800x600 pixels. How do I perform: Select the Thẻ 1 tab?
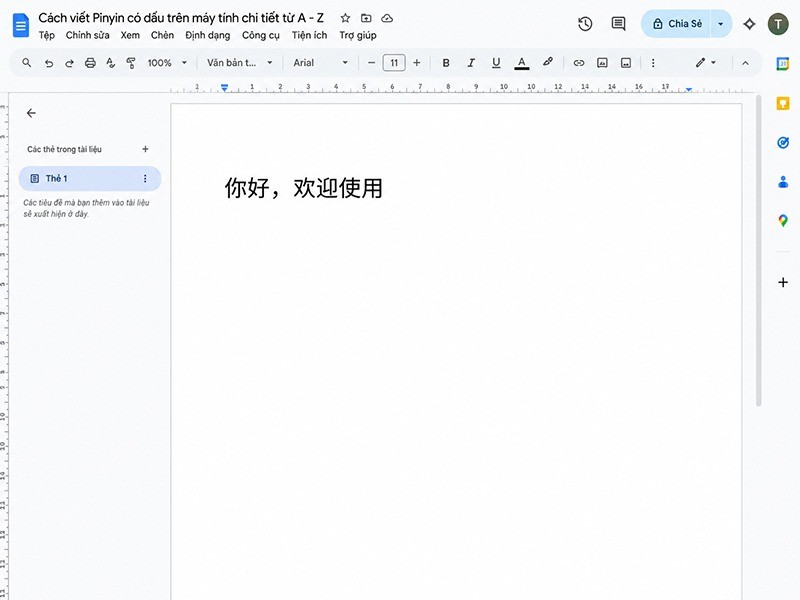click(x=90, y=179)
